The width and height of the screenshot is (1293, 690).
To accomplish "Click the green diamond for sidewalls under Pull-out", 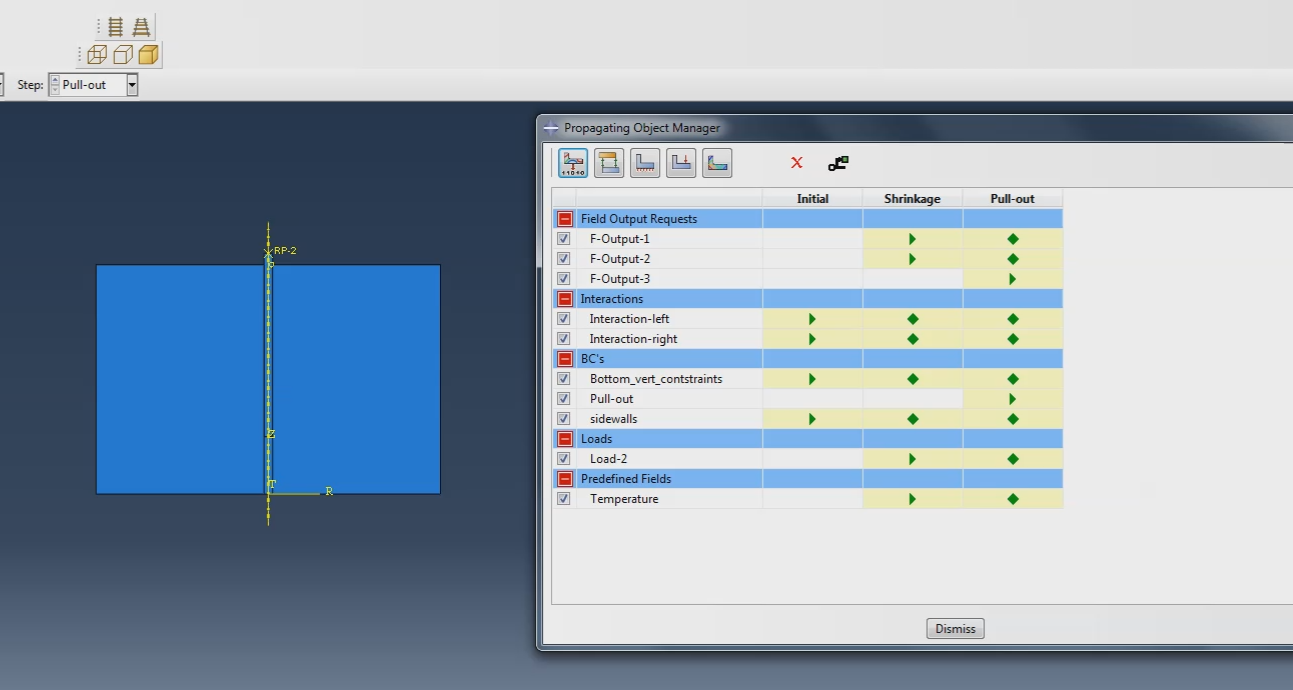I will click(1012, 418).
